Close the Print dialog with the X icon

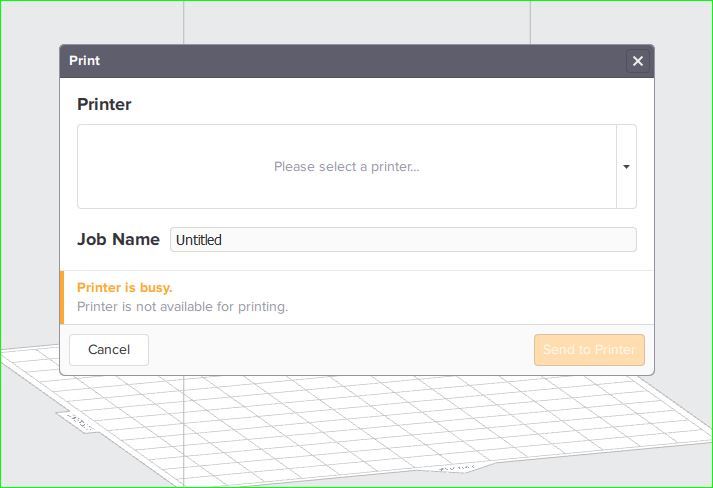pyautogui.click(x=638, y=61)
